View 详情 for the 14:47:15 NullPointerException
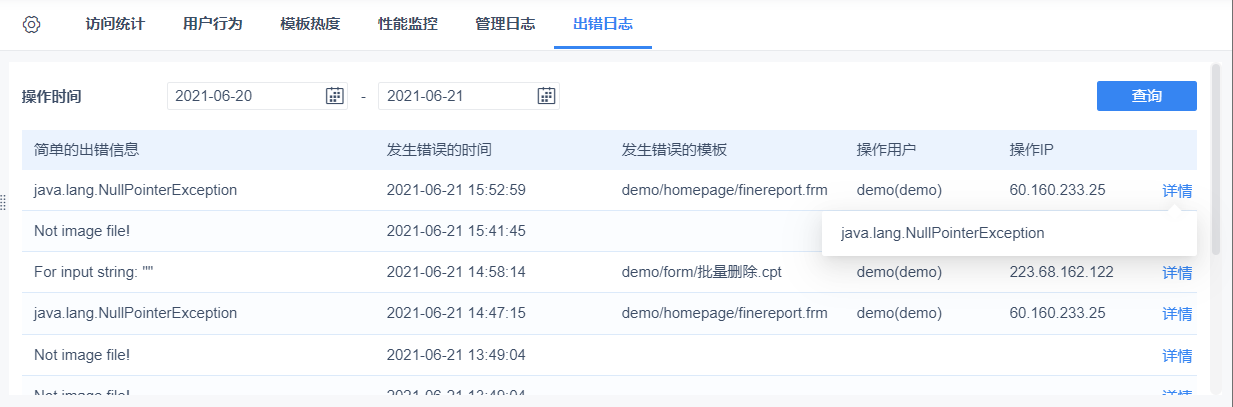The image size is (1233, 407). 1177,314
